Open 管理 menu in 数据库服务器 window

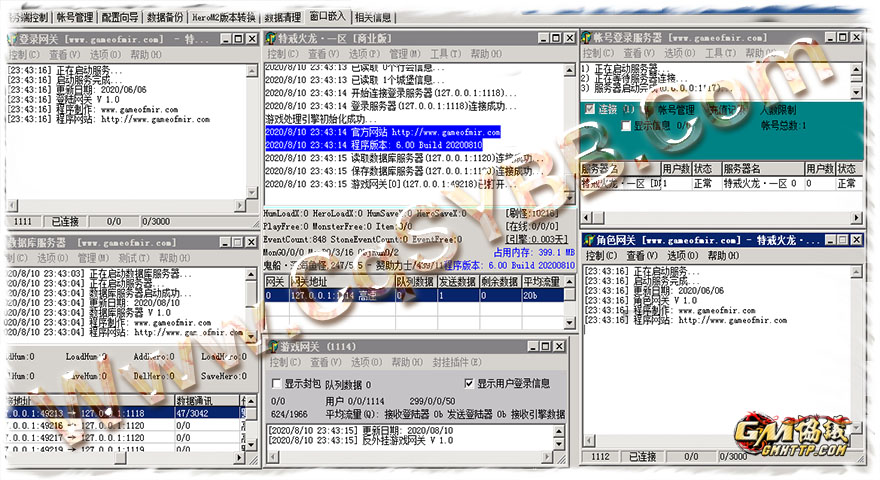pos(93,258)
